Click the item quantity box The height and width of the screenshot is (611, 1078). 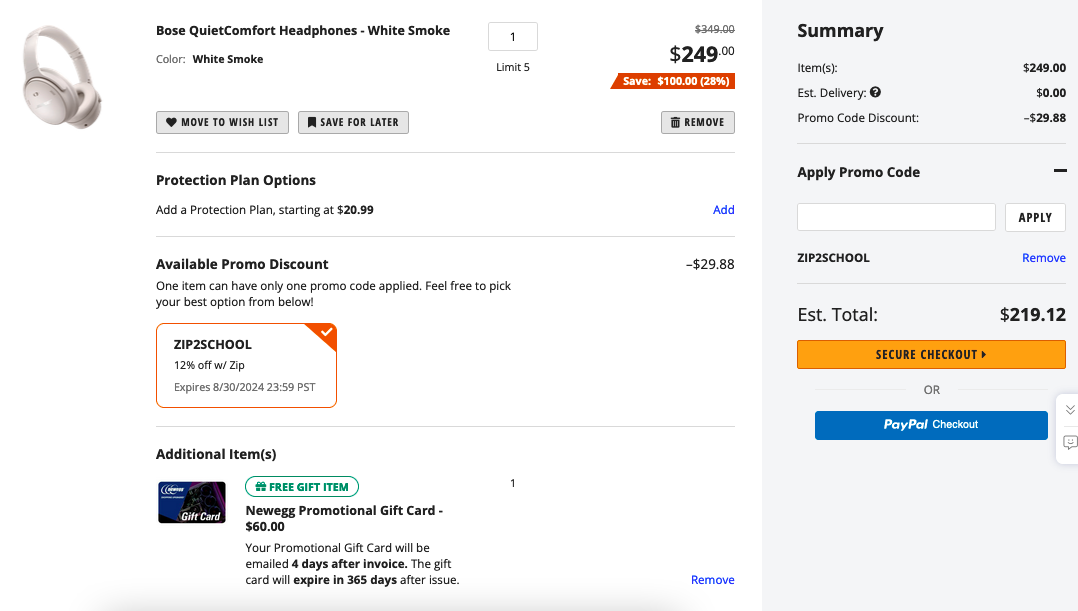pos(513,37)
